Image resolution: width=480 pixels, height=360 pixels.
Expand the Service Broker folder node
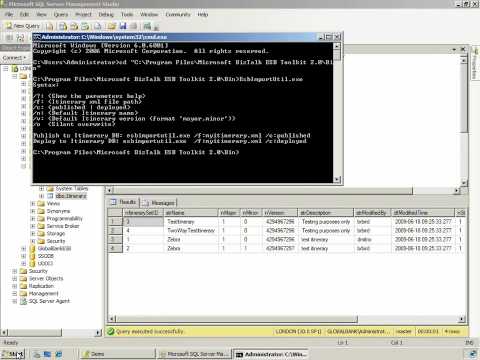pos(33,226)
